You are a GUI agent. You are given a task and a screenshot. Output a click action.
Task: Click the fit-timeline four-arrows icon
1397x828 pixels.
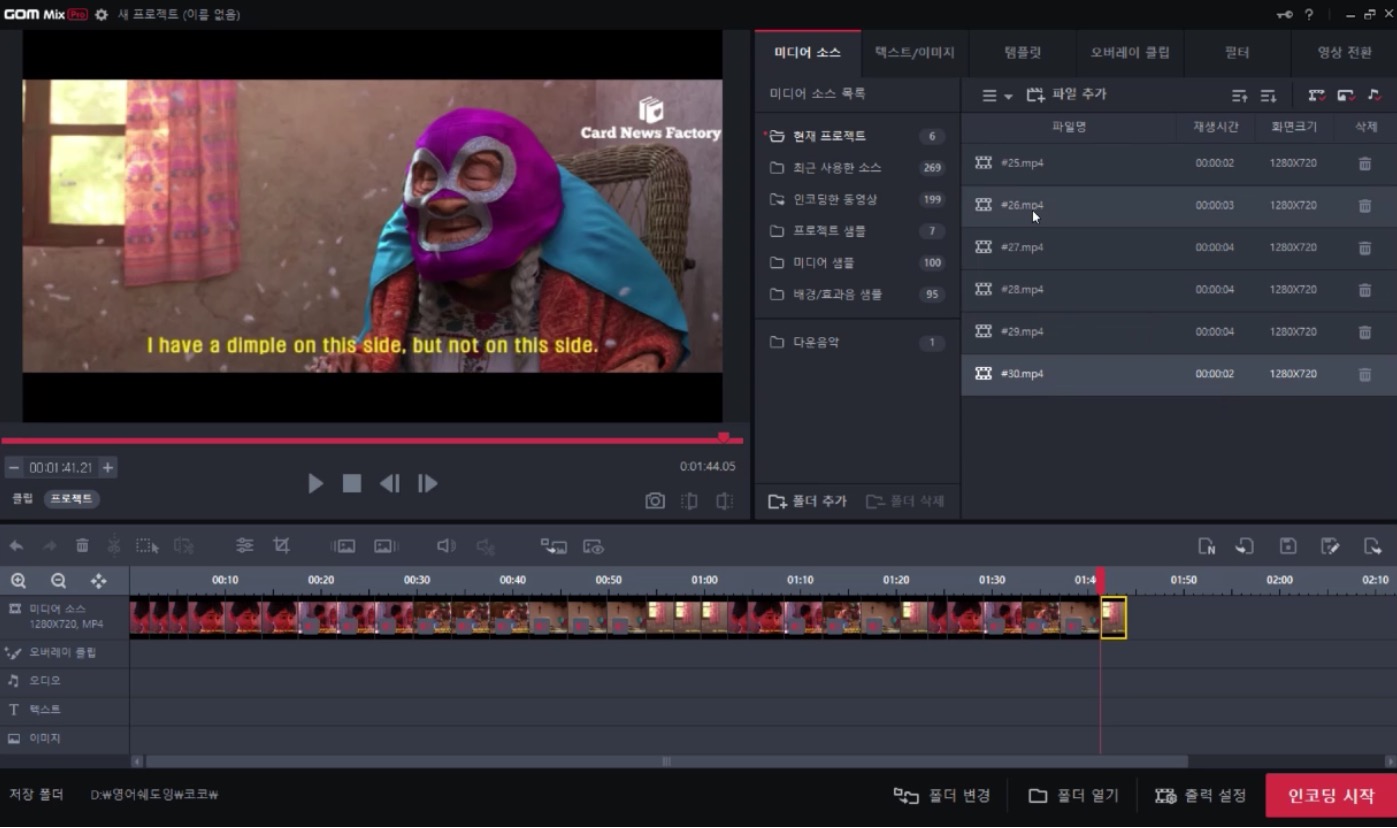[98, 580]
